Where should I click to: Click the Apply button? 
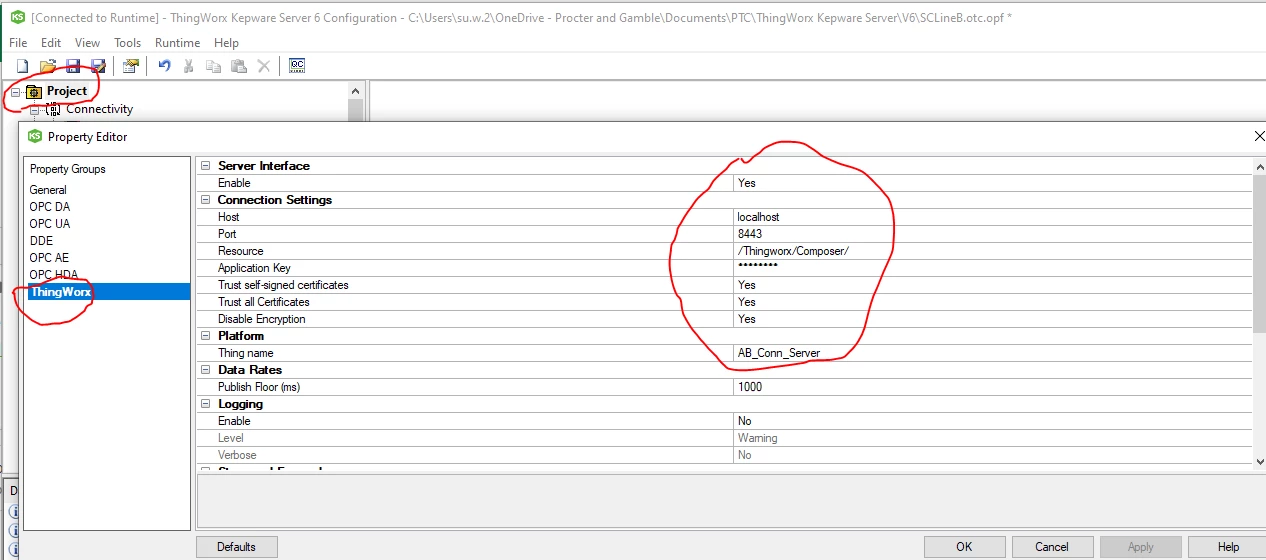coord(1140,547)
